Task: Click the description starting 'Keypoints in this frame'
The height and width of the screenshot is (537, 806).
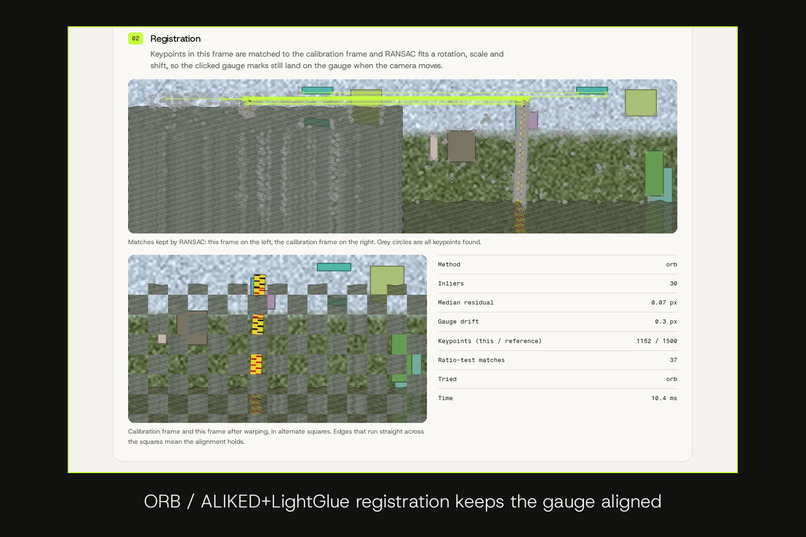Action: [x=327, y=60]
